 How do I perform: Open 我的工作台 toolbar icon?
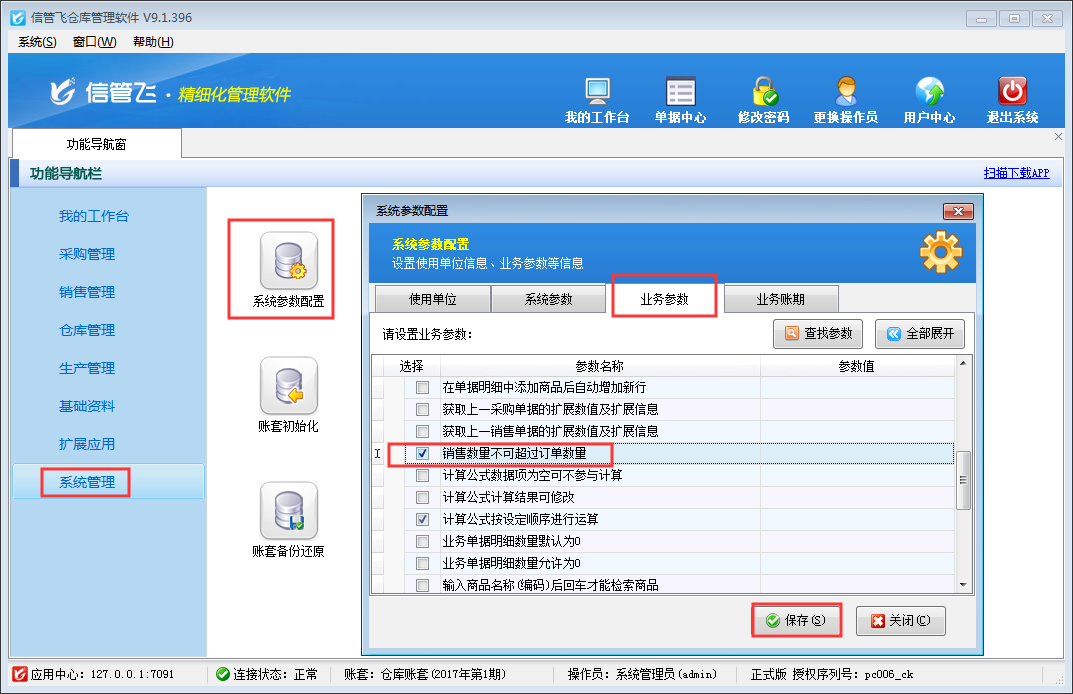point(597,92)
